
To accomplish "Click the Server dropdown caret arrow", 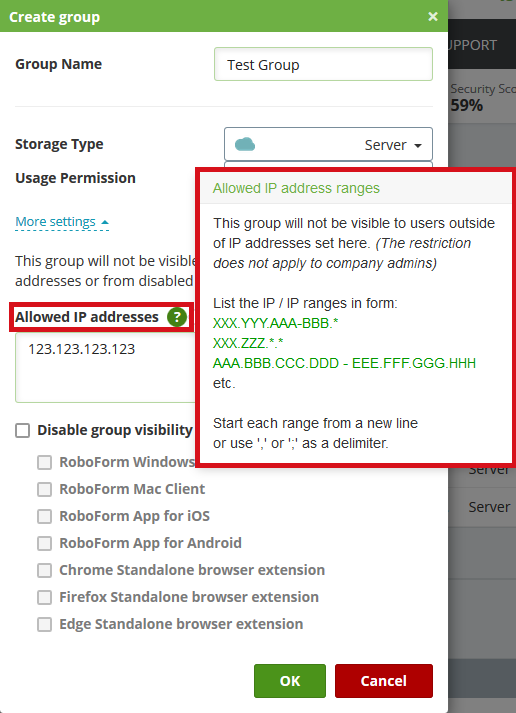I will point(418,146).
